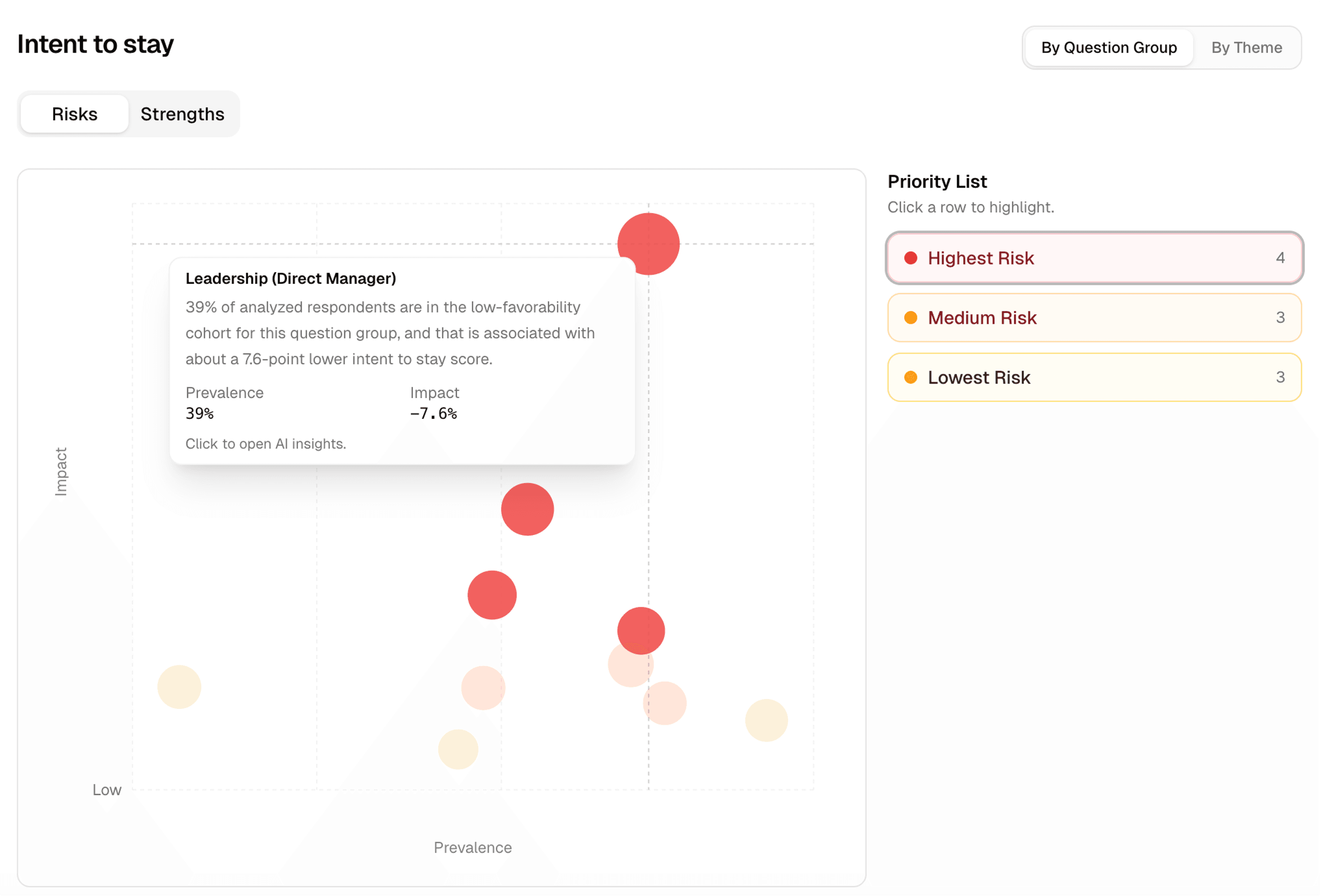Click the dot beside Lowest Risk
Screen dimensions: 1321x896
point(910,377)
